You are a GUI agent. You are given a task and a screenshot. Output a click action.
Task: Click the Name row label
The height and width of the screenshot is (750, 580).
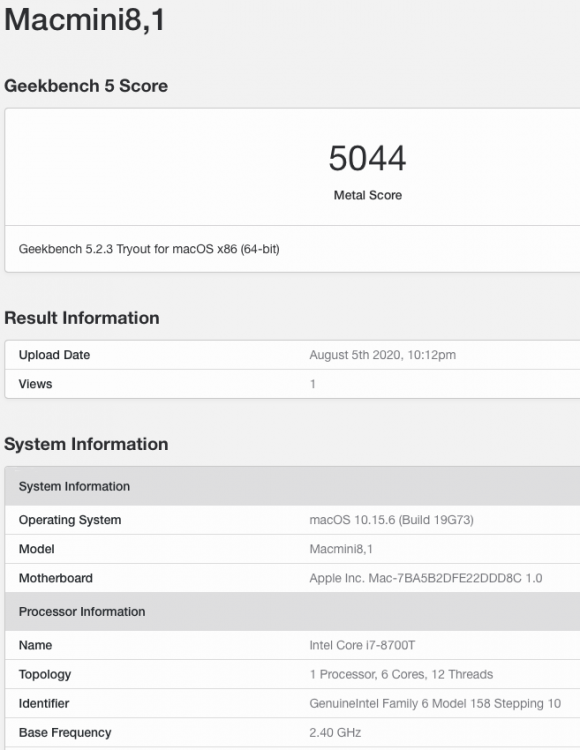click(35, 645)
